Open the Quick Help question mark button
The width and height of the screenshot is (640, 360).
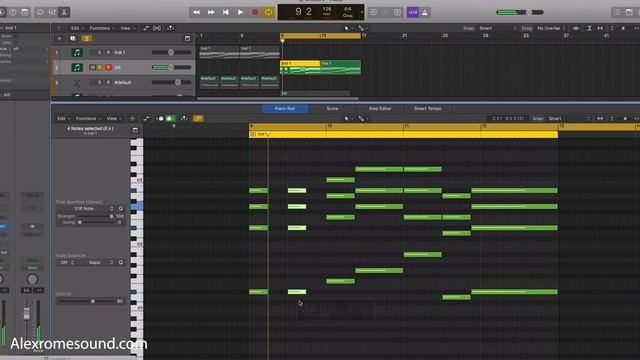(x=13, y=12)
